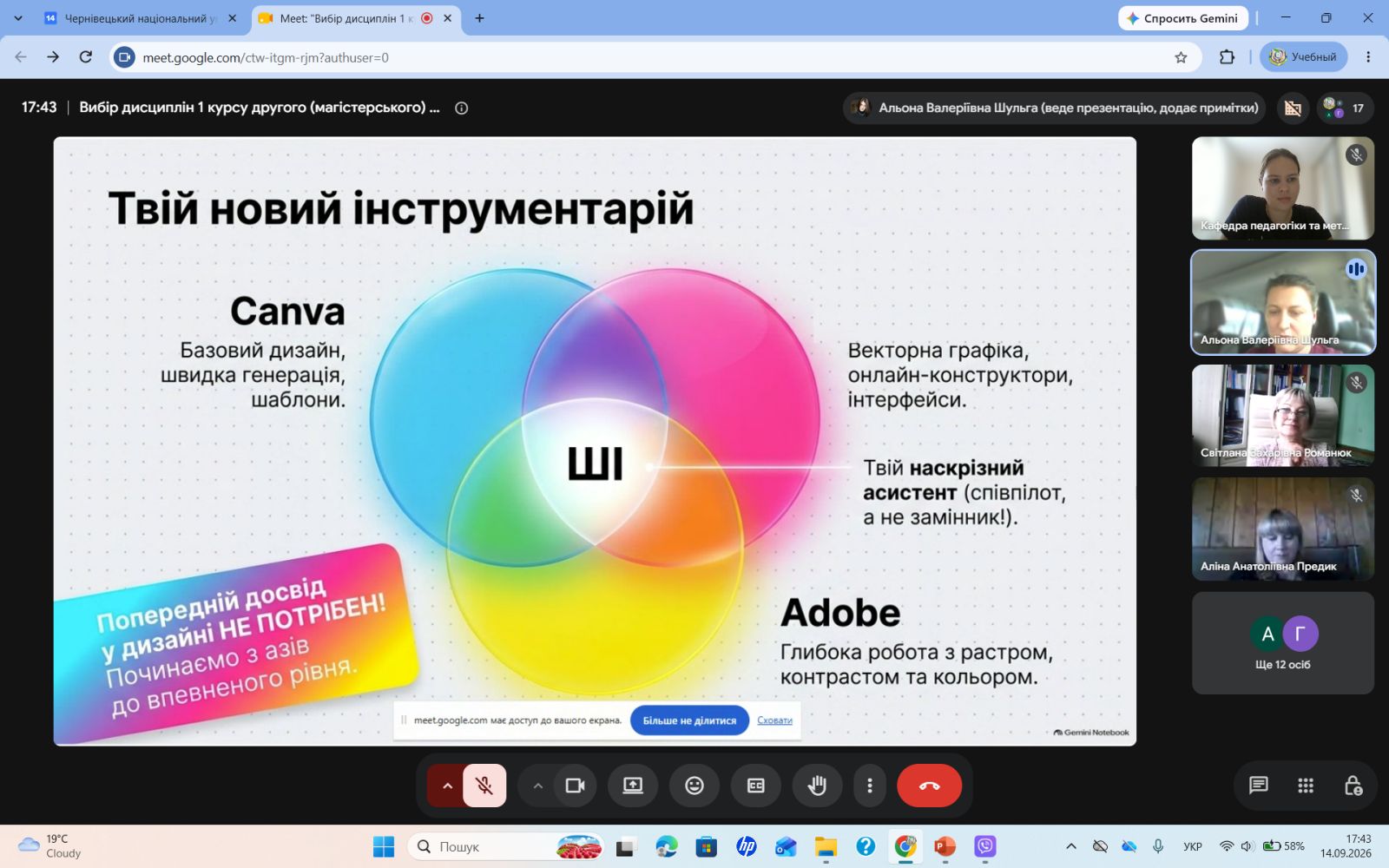The width and height of the screenshot is (1389, 868).
Task: Raise your hand in the meeting
Action: coord(817,786)
